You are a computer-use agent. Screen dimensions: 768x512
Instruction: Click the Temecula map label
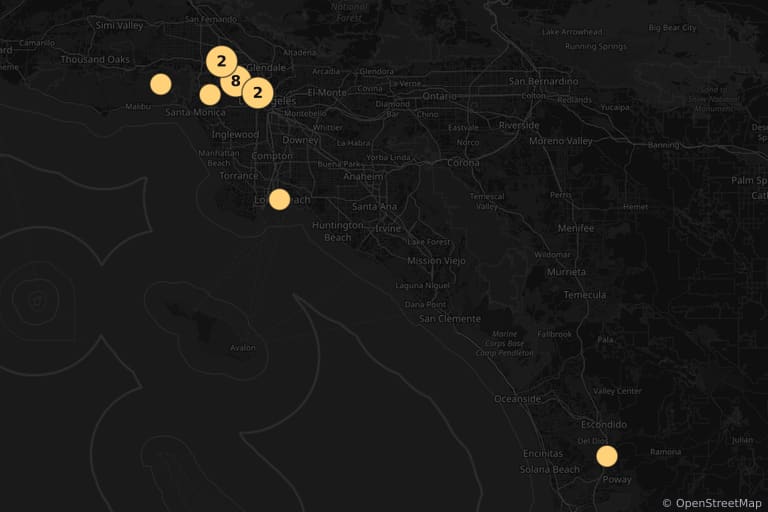click(x=584, y=295)
